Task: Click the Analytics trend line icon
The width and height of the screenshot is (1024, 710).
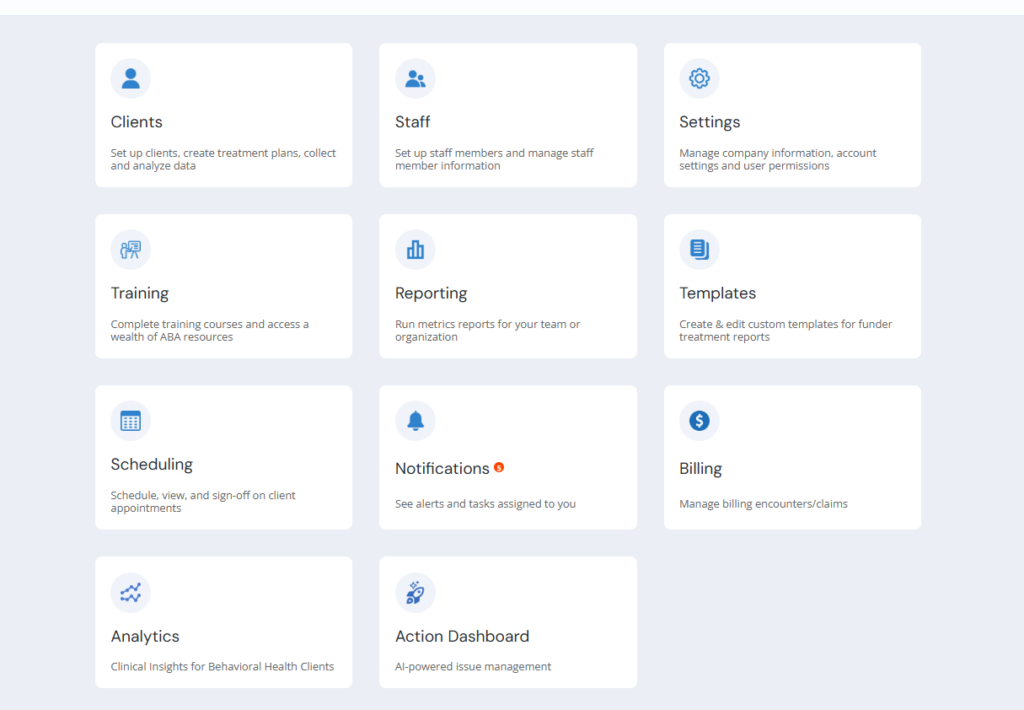Action: click(131, 592)
